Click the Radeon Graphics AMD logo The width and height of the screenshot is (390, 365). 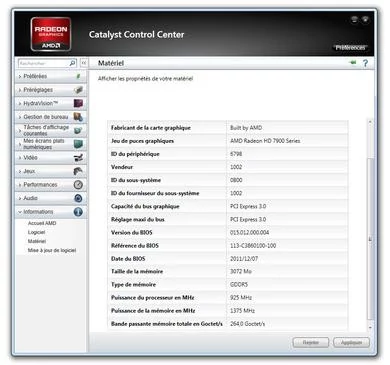tap(51, 34)
